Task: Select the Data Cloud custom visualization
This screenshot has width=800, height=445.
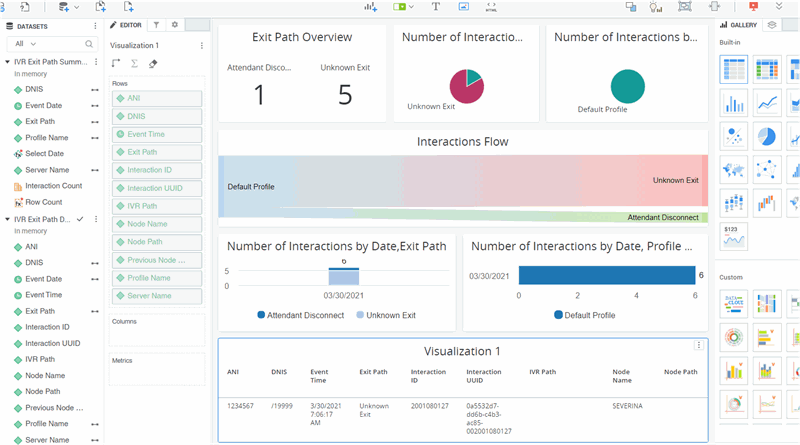Action: [733, 303]
